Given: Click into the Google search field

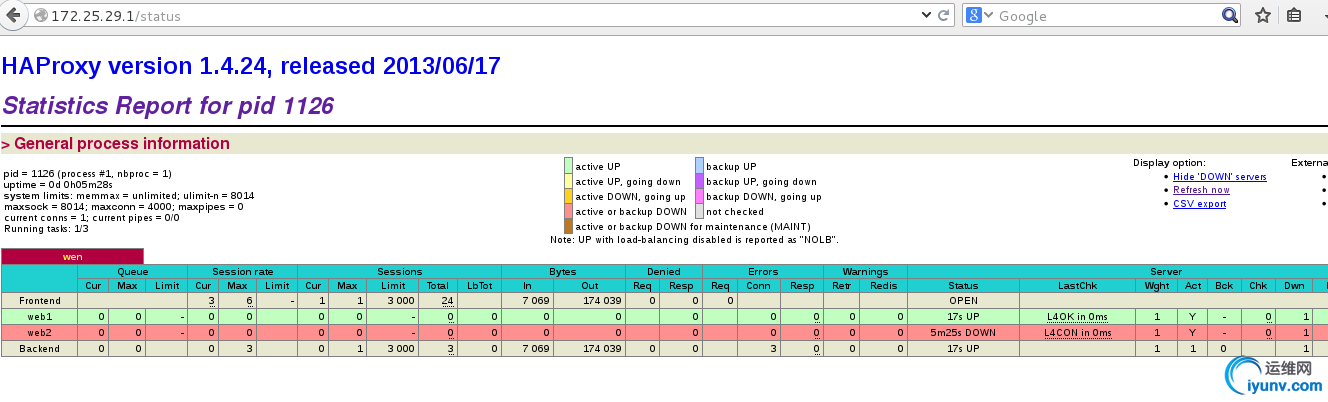Looking at the screenshot, I should (1107, 16).
